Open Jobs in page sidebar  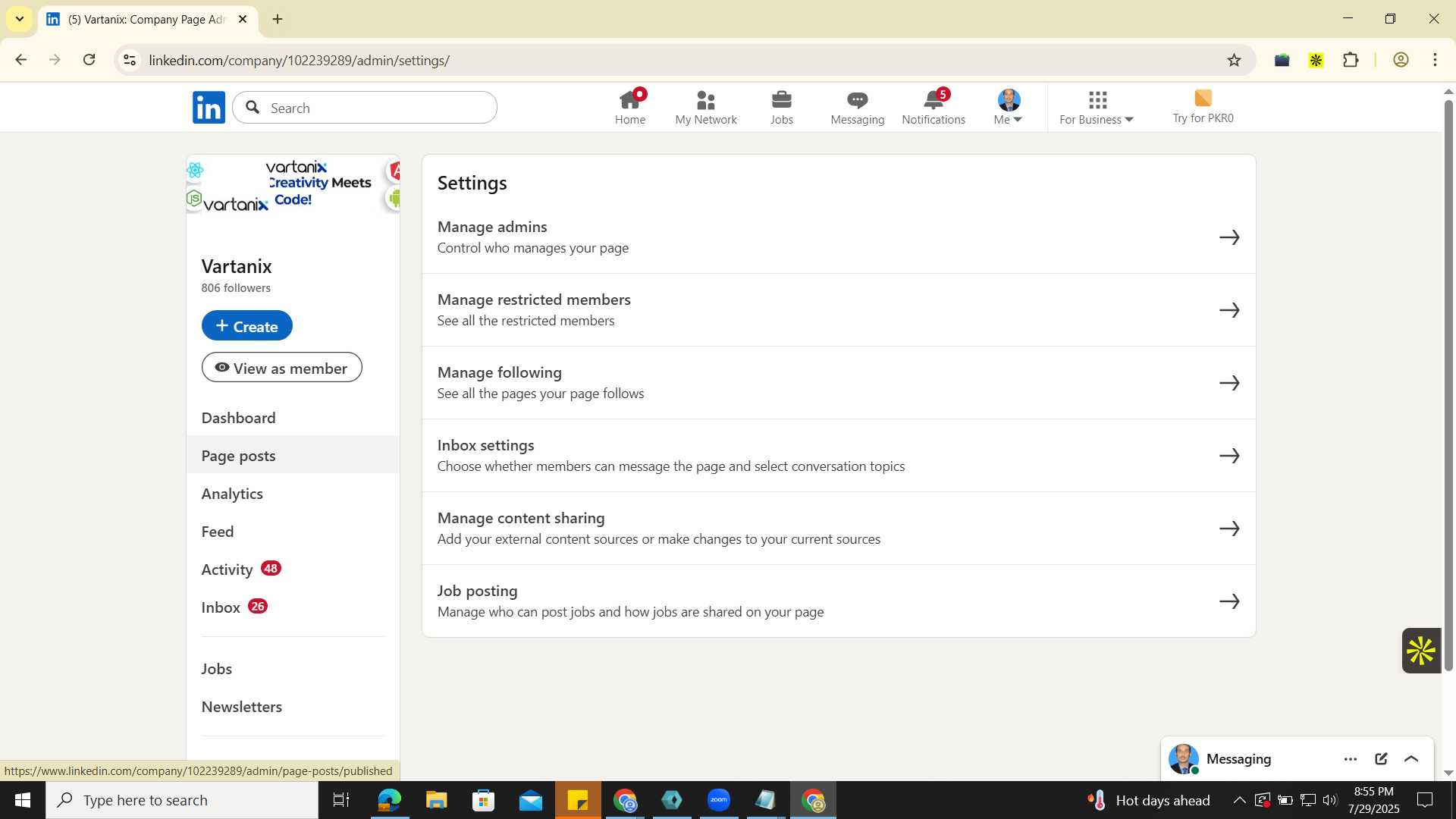click(x=293, y=669)
